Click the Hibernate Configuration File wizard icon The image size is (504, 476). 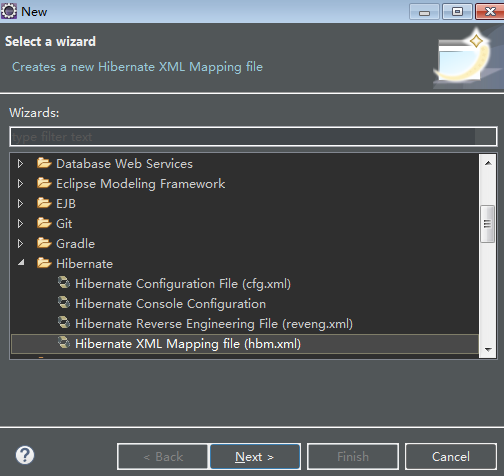click(x=64, y=283)
